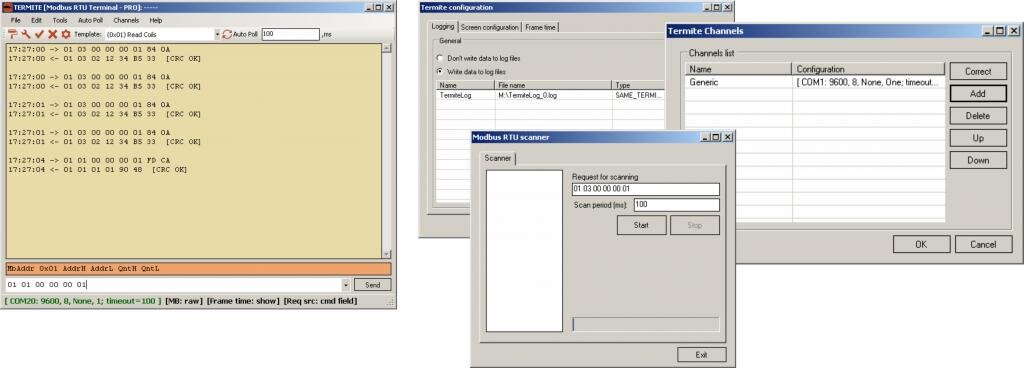Click the Termite application title bar icon
Screen dimensions: 1024x368
click(x=7, y=7)
